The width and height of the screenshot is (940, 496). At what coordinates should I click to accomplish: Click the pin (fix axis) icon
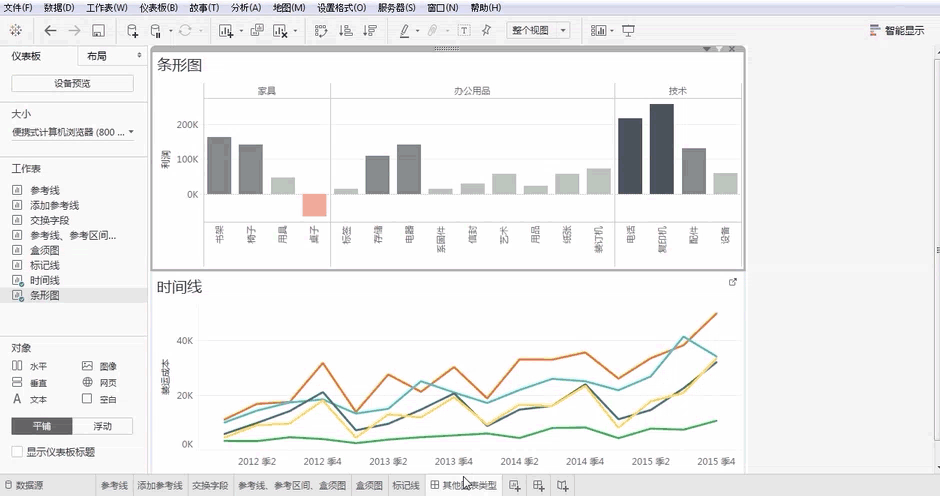(x=486, y=31)
